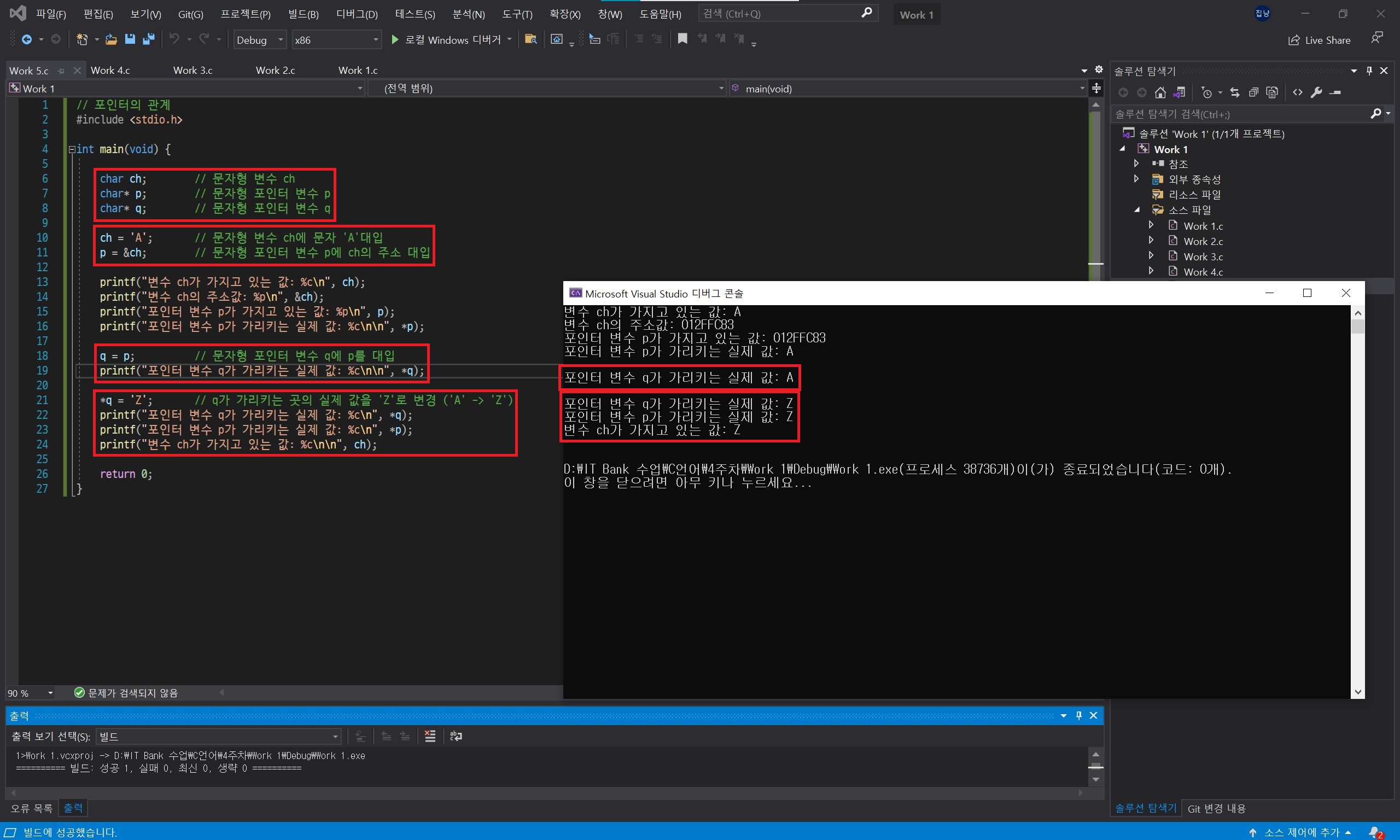Click the Open File folder icon

[x=112, y=39]
